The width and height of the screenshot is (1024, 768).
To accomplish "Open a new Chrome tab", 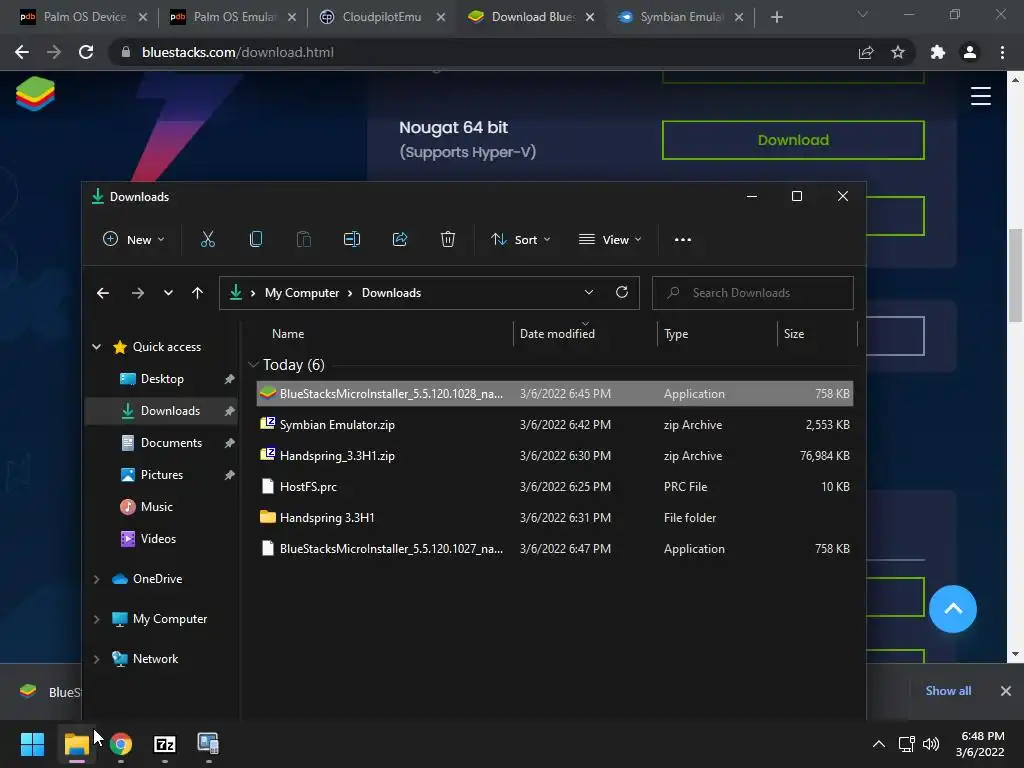I will point(776,17).
